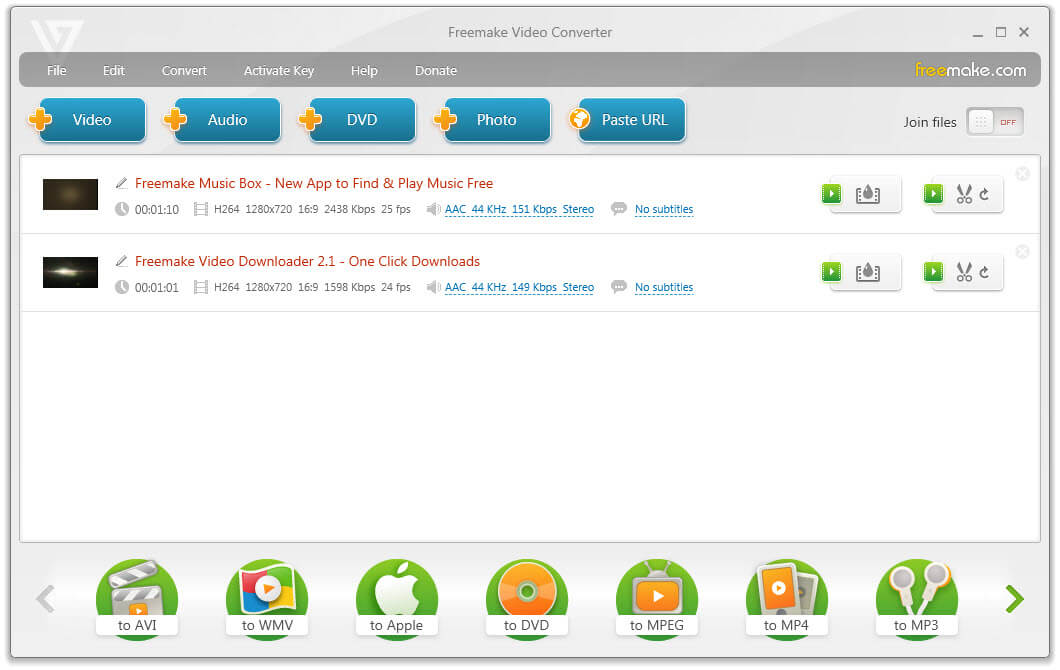Click the 2438 Kbps video info text

click(x=350, y=210)
